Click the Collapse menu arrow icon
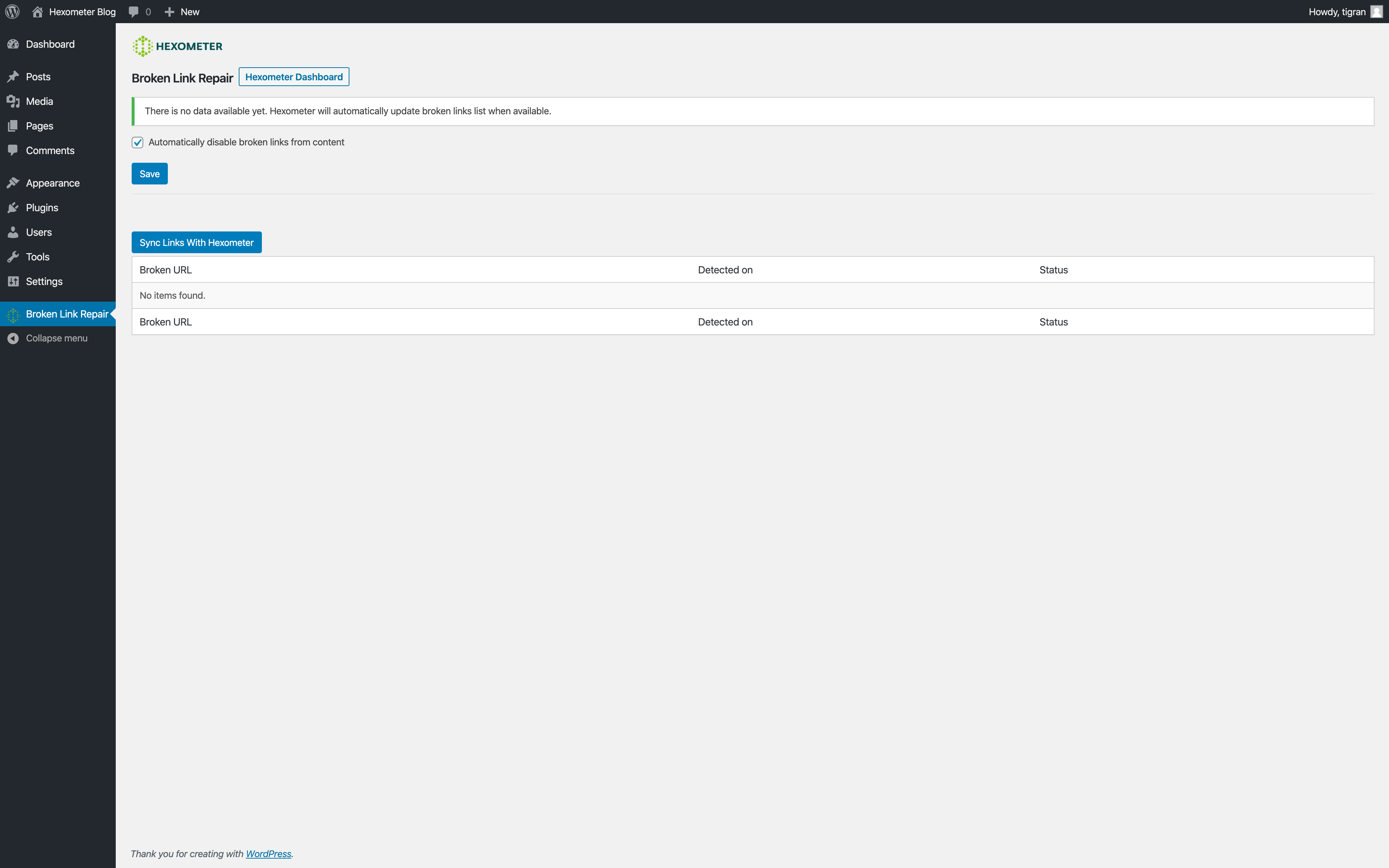1389x868 pixels. (x=13, y=339)
